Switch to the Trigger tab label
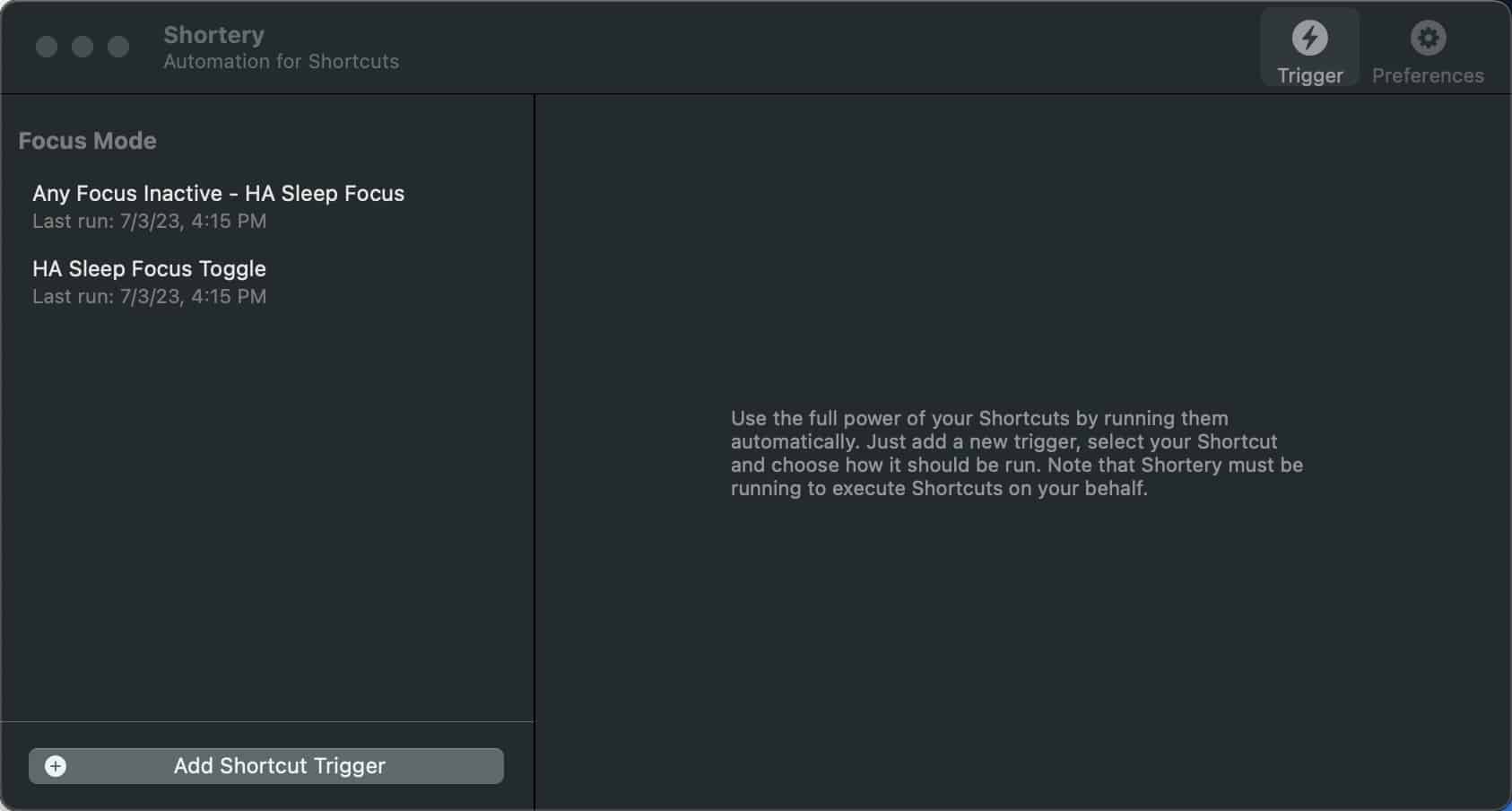Screen dimensions: 1512x811 coord(1309,75)
